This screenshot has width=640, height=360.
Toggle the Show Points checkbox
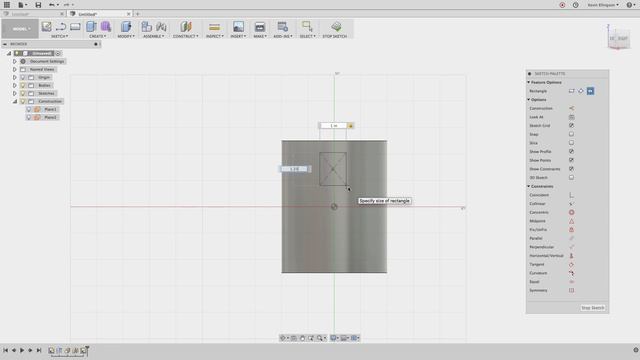(x=571, y=160)
